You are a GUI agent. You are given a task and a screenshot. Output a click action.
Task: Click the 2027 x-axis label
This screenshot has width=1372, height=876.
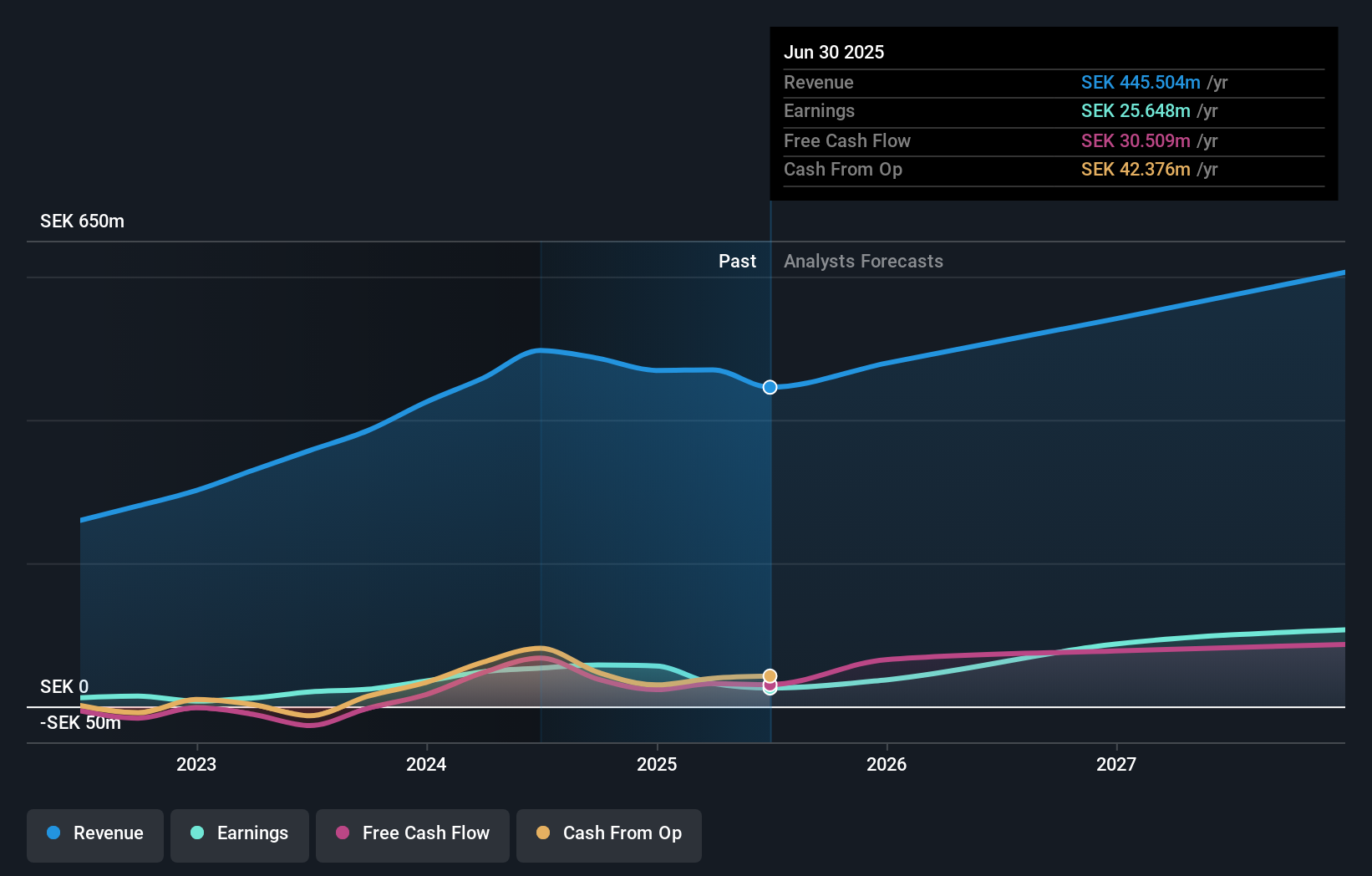1116,765
